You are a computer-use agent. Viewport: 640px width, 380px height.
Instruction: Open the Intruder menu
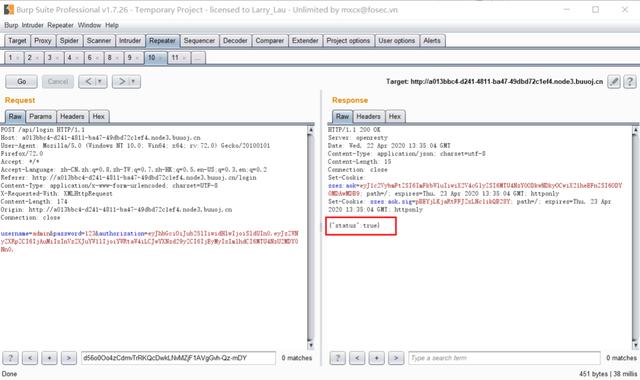point(32,25)
